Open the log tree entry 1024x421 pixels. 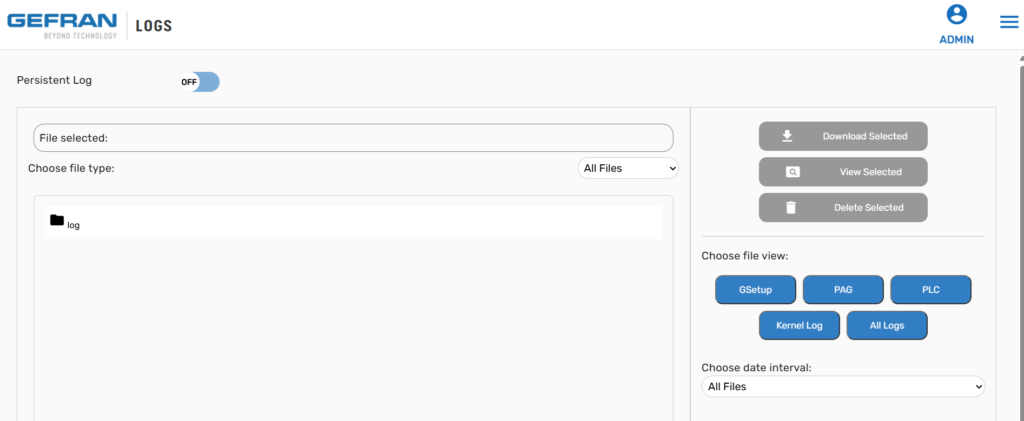point(353,223)
